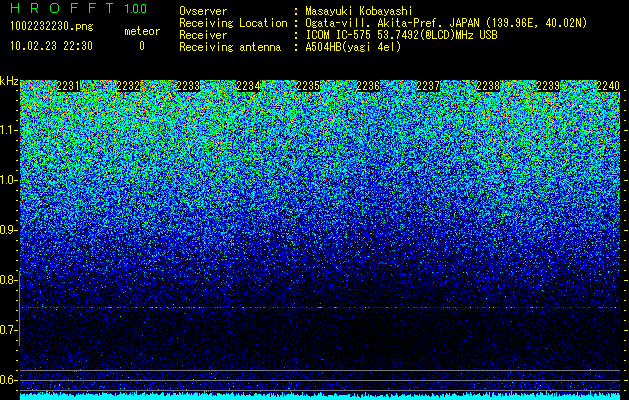Click the Receiver label in the header
The width and height of the screenshot is (629, 400).
203,35
